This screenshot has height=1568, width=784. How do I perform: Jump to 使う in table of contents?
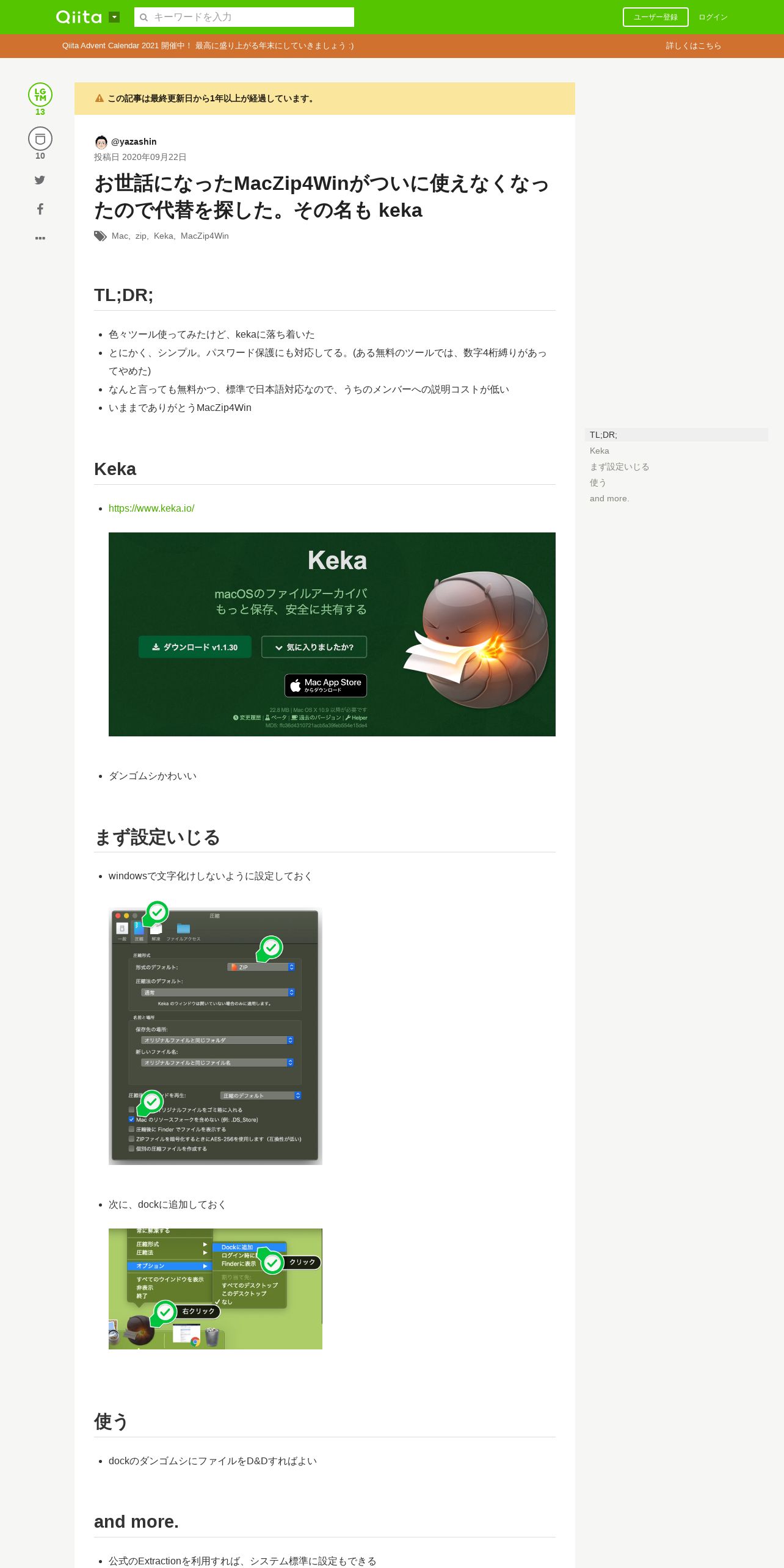(598, 482)
